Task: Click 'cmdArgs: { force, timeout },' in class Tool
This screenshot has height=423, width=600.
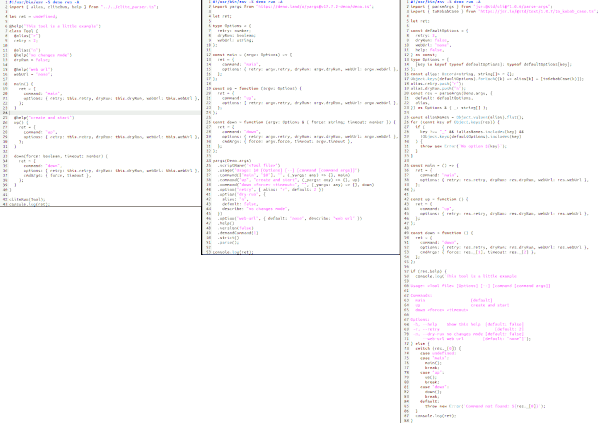Action: click(x=57, y=175)
